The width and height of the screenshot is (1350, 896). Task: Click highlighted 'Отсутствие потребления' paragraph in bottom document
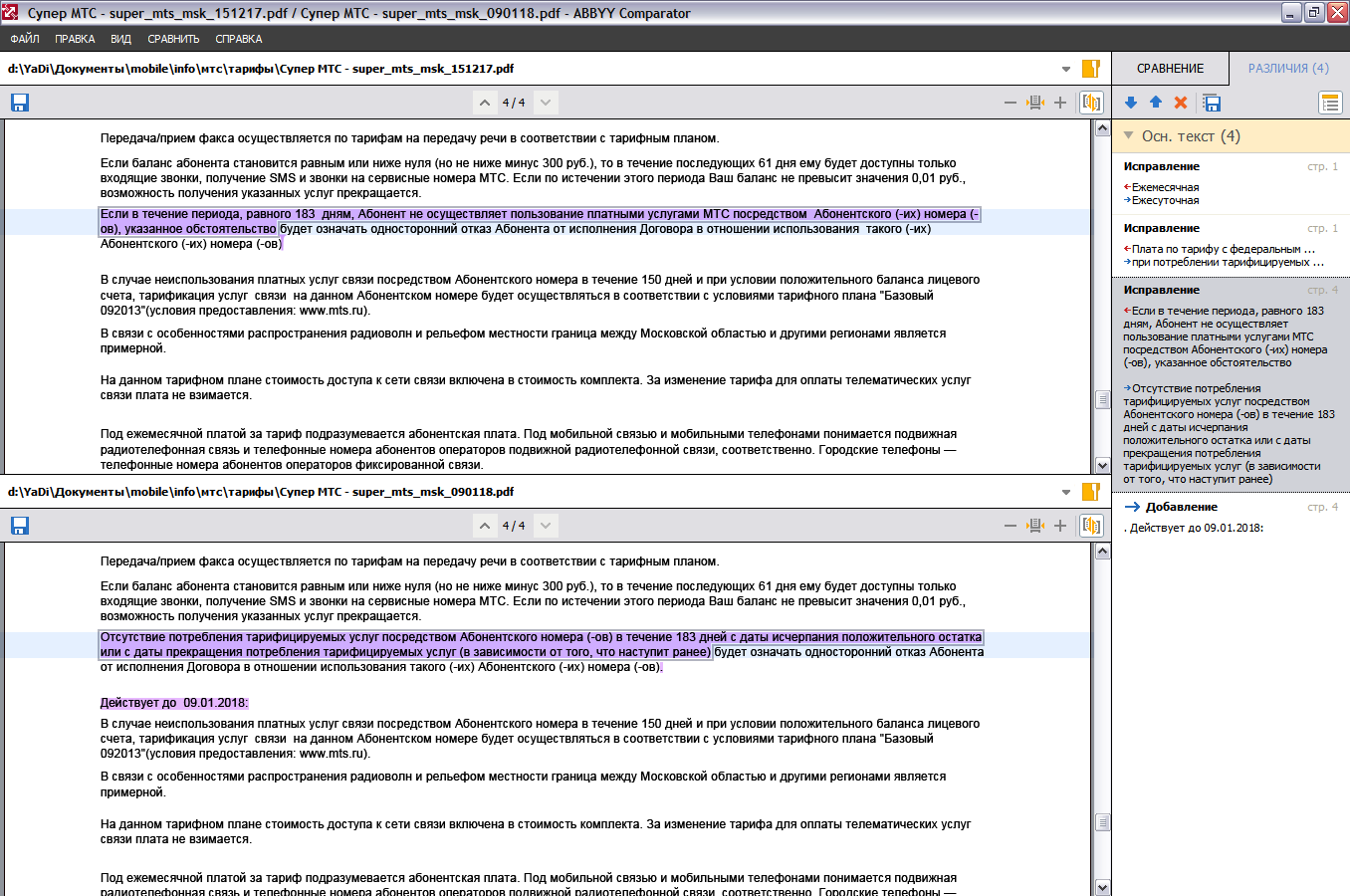coord(541,644)
